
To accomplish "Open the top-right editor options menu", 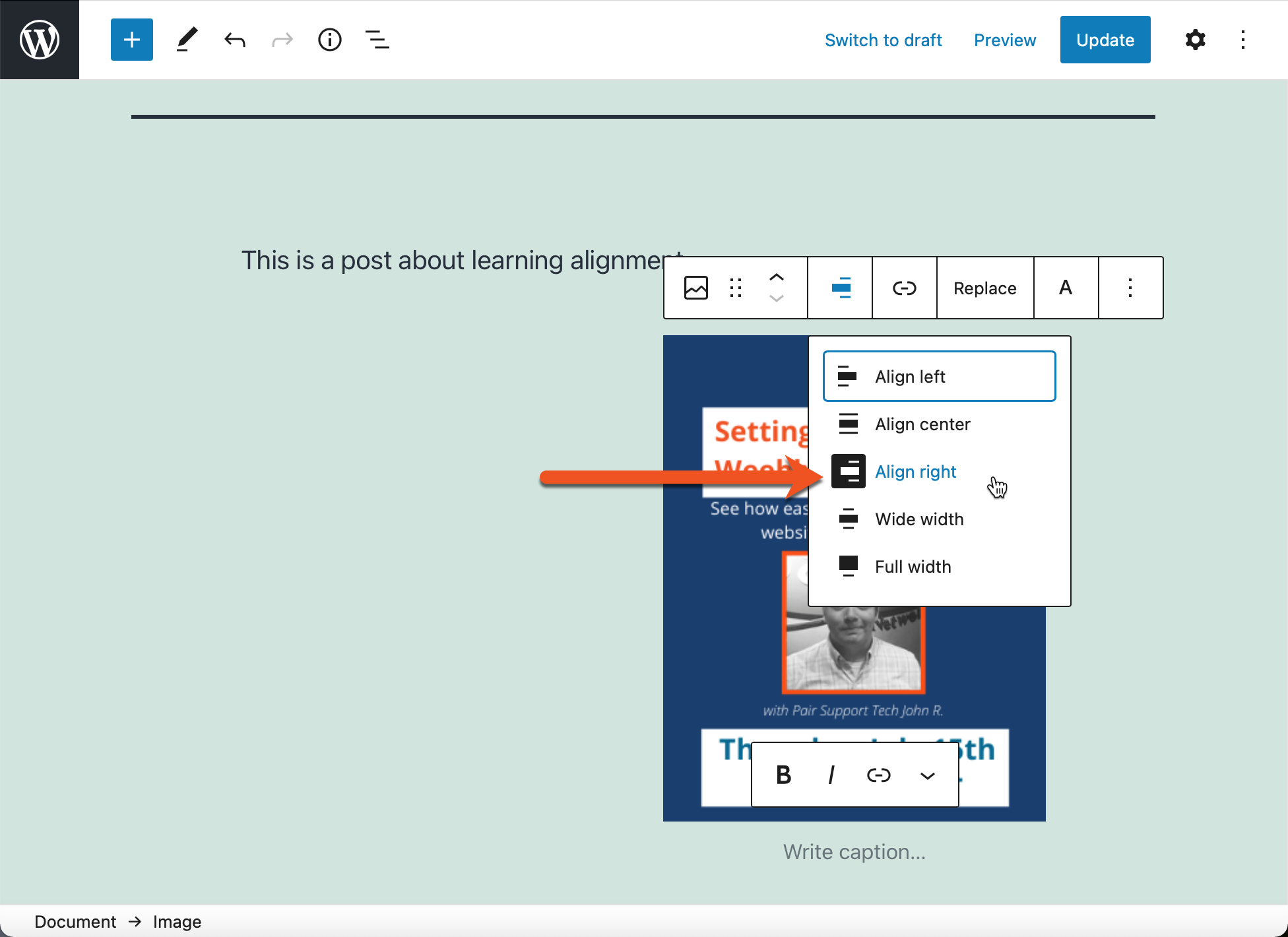I will 1242,40.
